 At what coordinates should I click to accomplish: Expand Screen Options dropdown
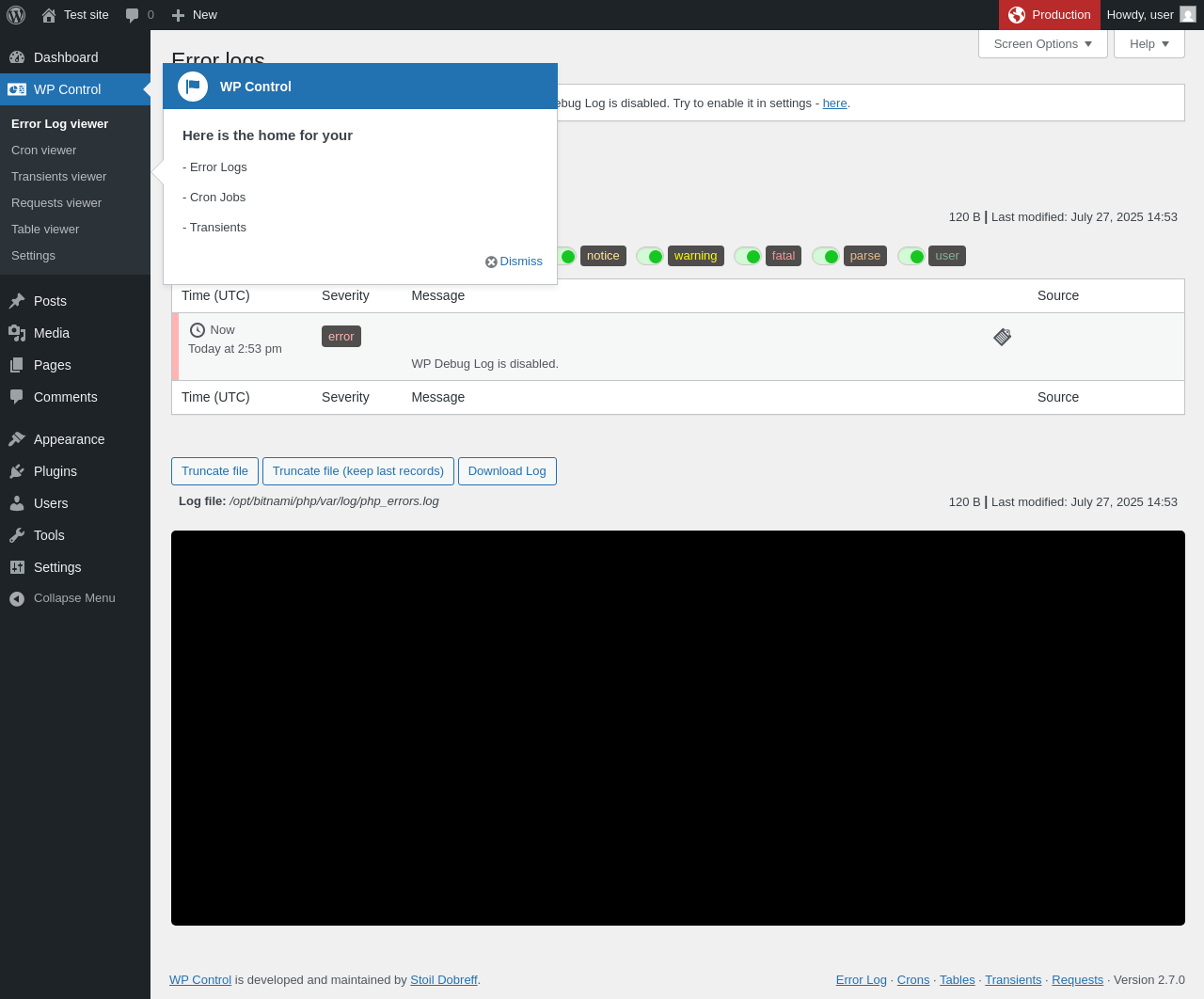1043,44
